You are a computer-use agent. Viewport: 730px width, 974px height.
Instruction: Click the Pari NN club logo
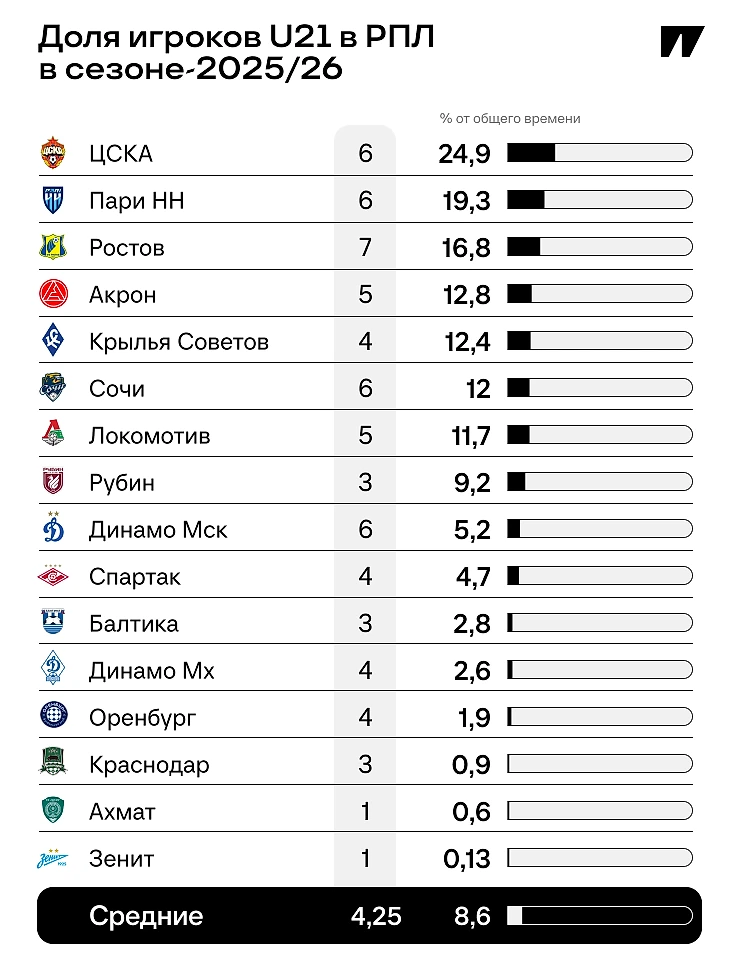[x=53, y=200]
